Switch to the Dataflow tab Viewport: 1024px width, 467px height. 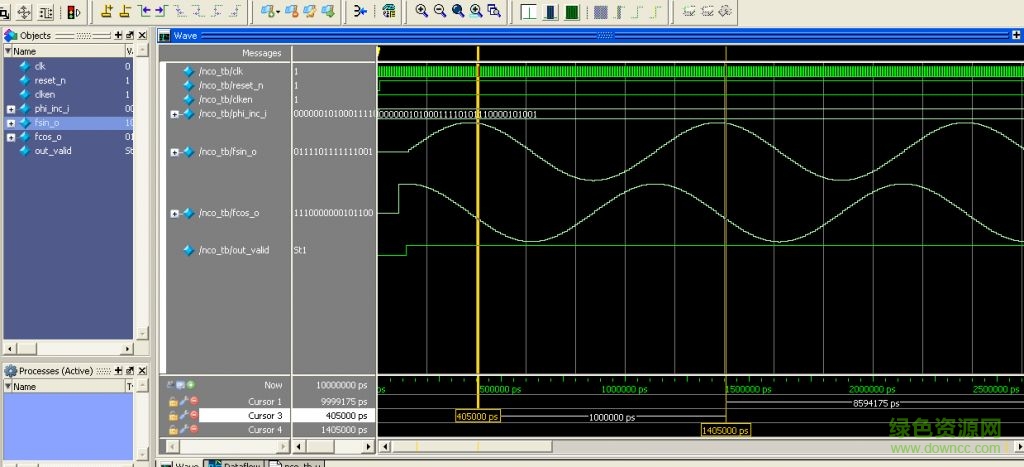(236, 463)
